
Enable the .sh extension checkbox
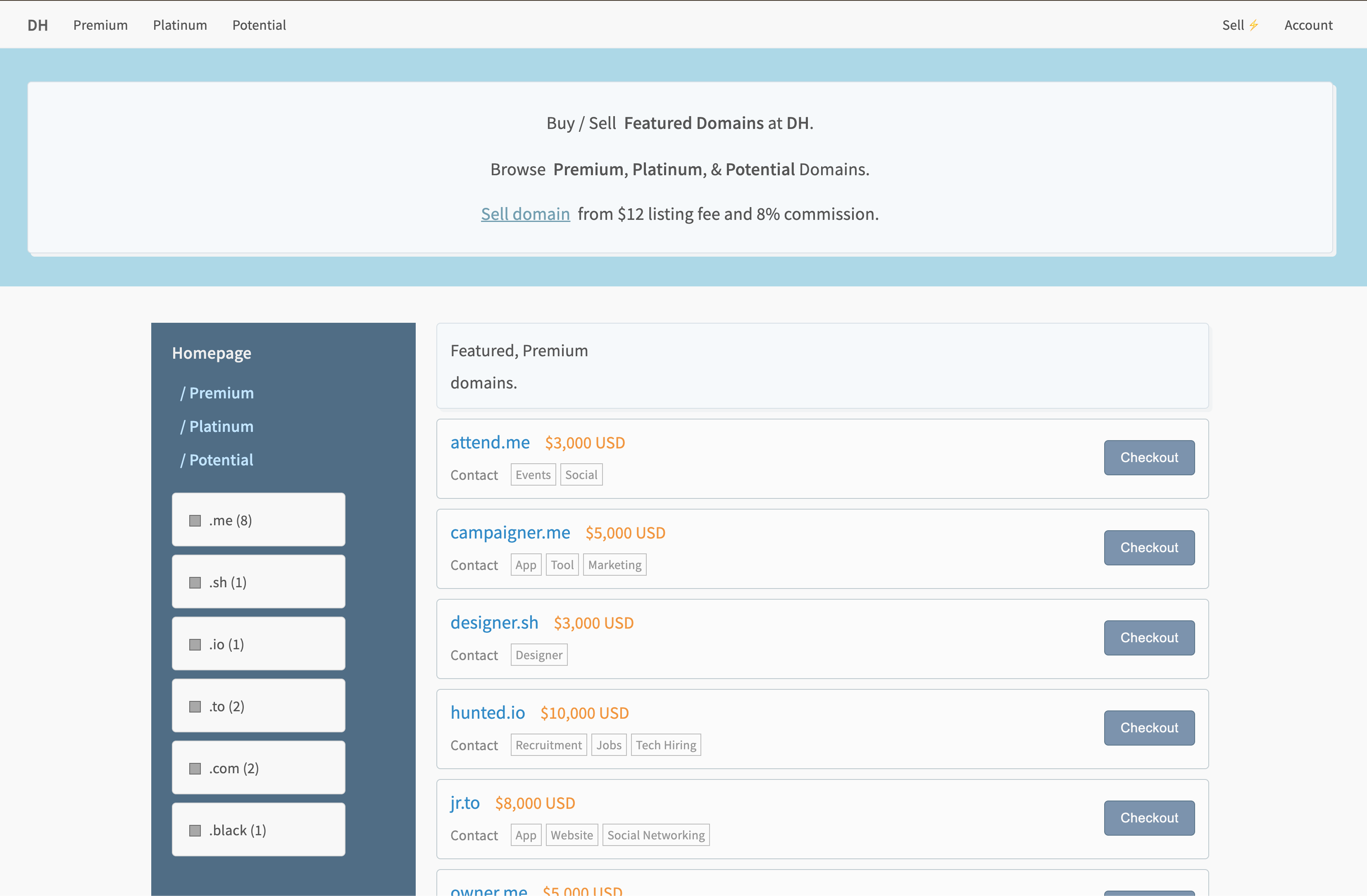(x=195, y=582)
